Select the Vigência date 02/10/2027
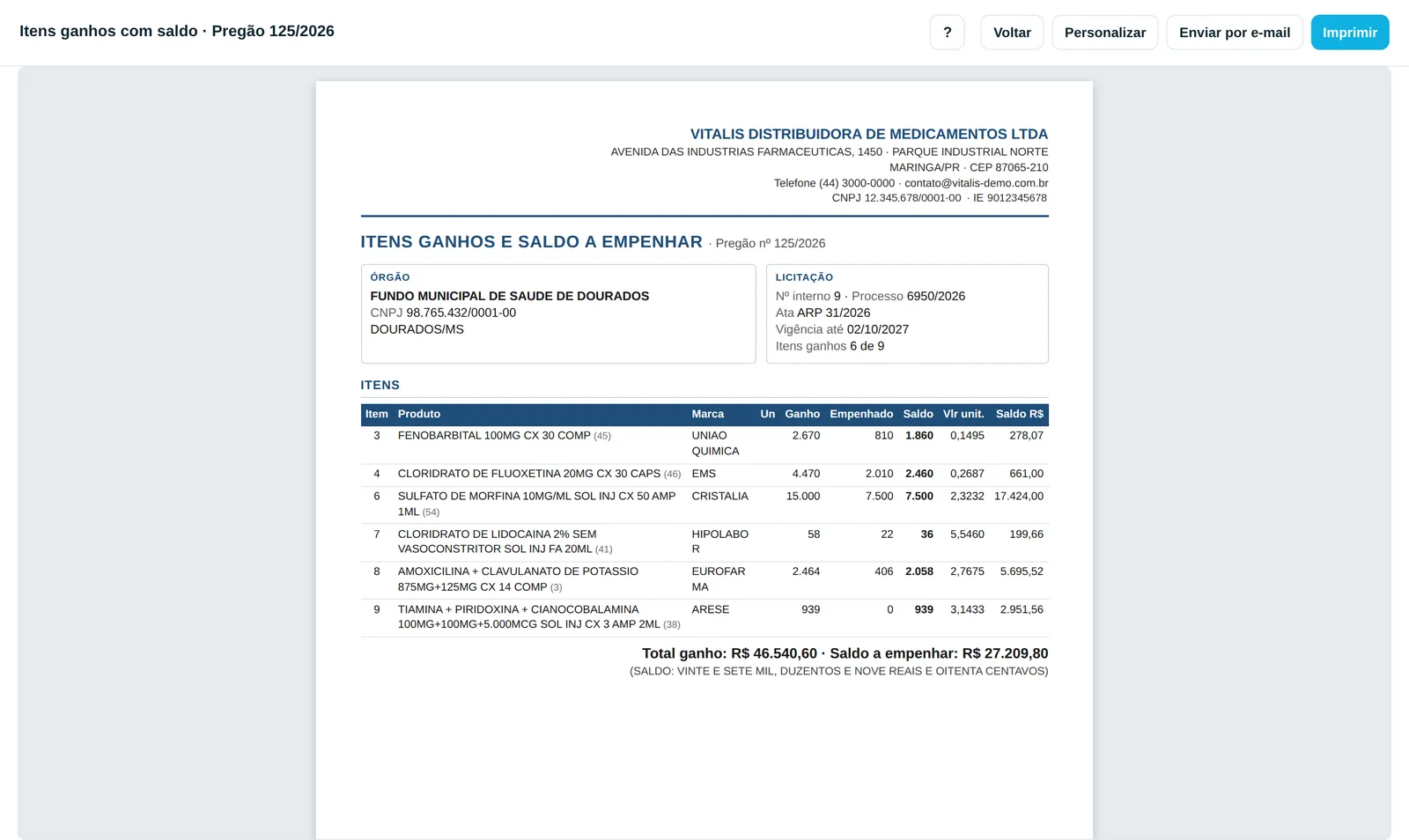The width and height of the screenshot is (1409, 840). pyautogui.click(x=878, y=329)
